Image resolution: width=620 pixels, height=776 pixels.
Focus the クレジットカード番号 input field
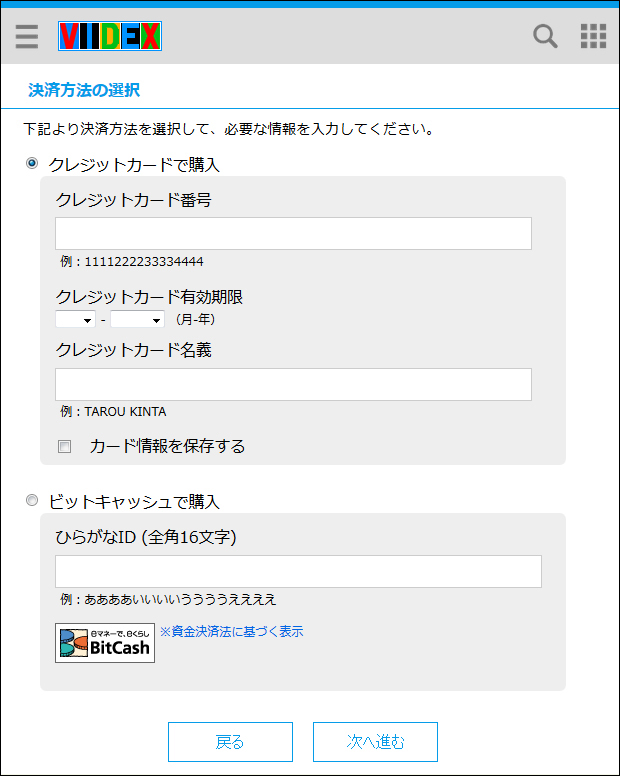pos(293,233)
